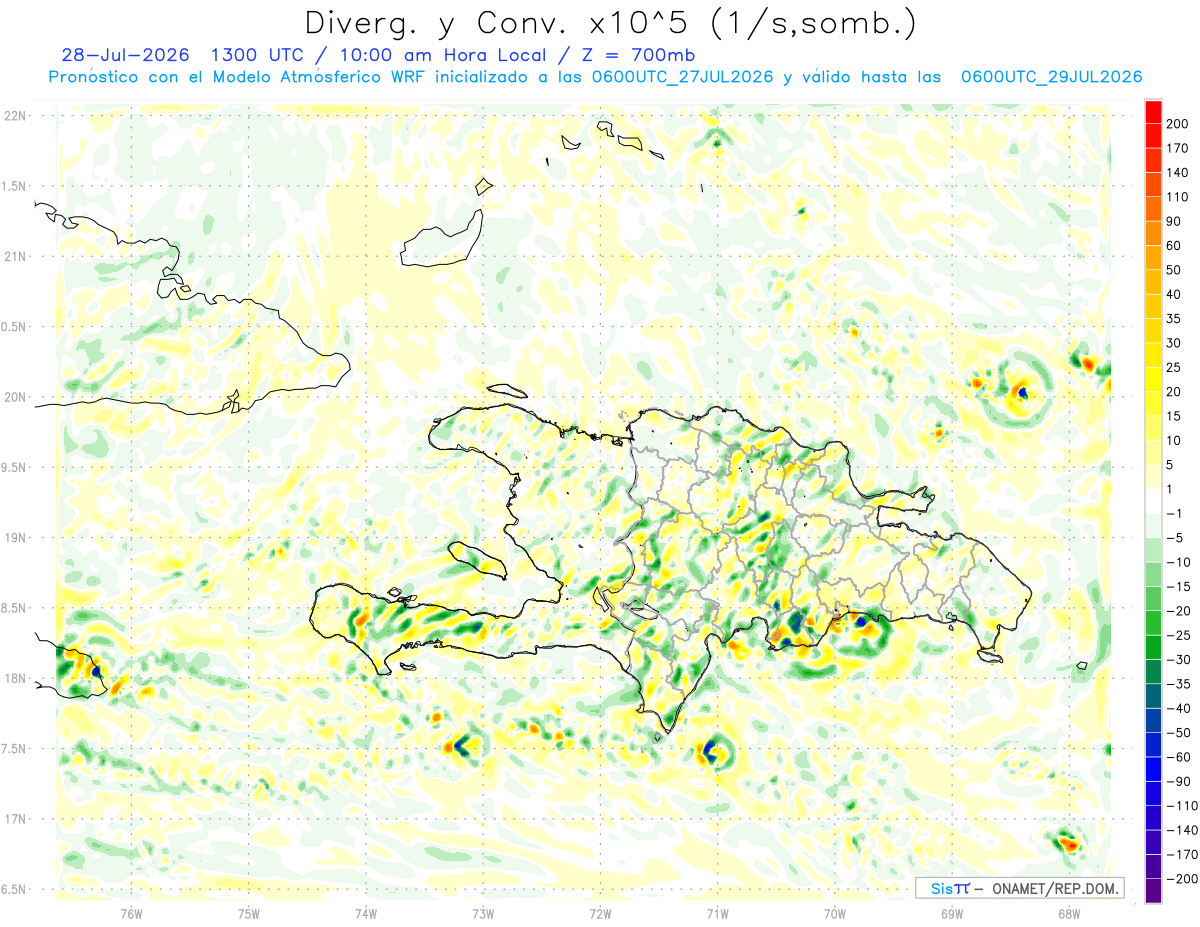The image size is (1200, 927).
Task: Click the '19N' latitude label
Action: (14, 538)
